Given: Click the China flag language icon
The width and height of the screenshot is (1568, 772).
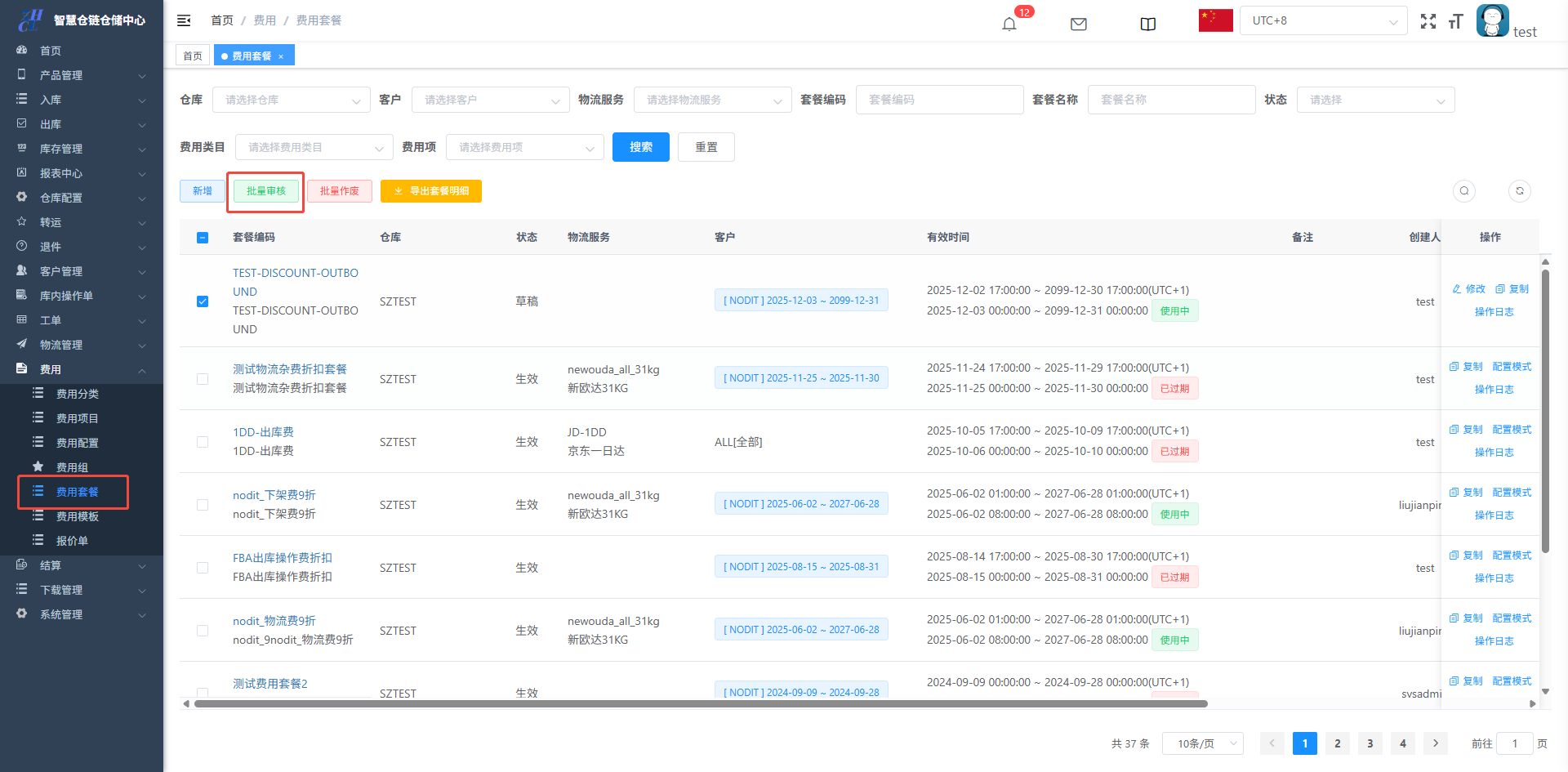Looking at the screenshot, I should click(x=1215, y=20).
